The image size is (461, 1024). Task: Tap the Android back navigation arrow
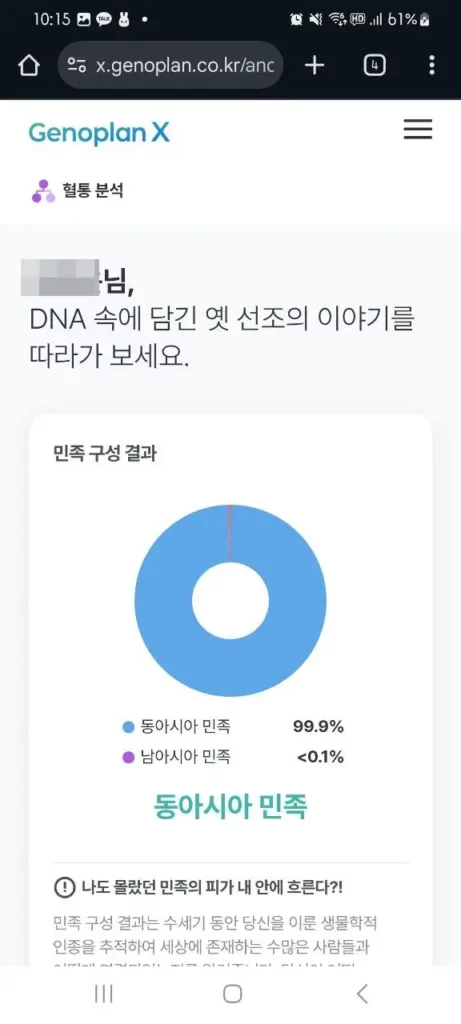pyautogui.click(x=362, y=993)
